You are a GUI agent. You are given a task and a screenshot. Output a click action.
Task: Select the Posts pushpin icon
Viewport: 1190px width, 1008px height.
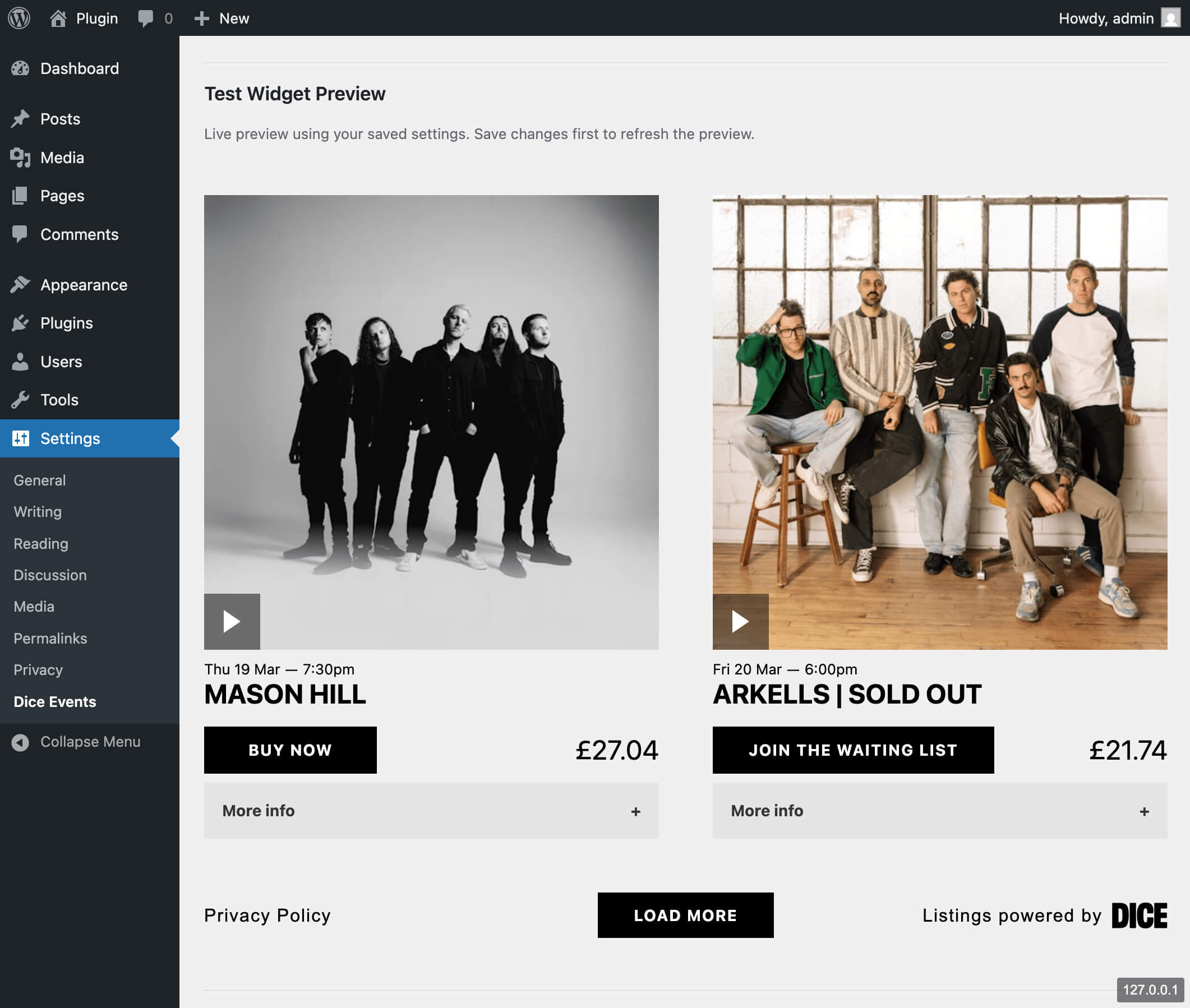pyautogui.click(x=21, y=118)
